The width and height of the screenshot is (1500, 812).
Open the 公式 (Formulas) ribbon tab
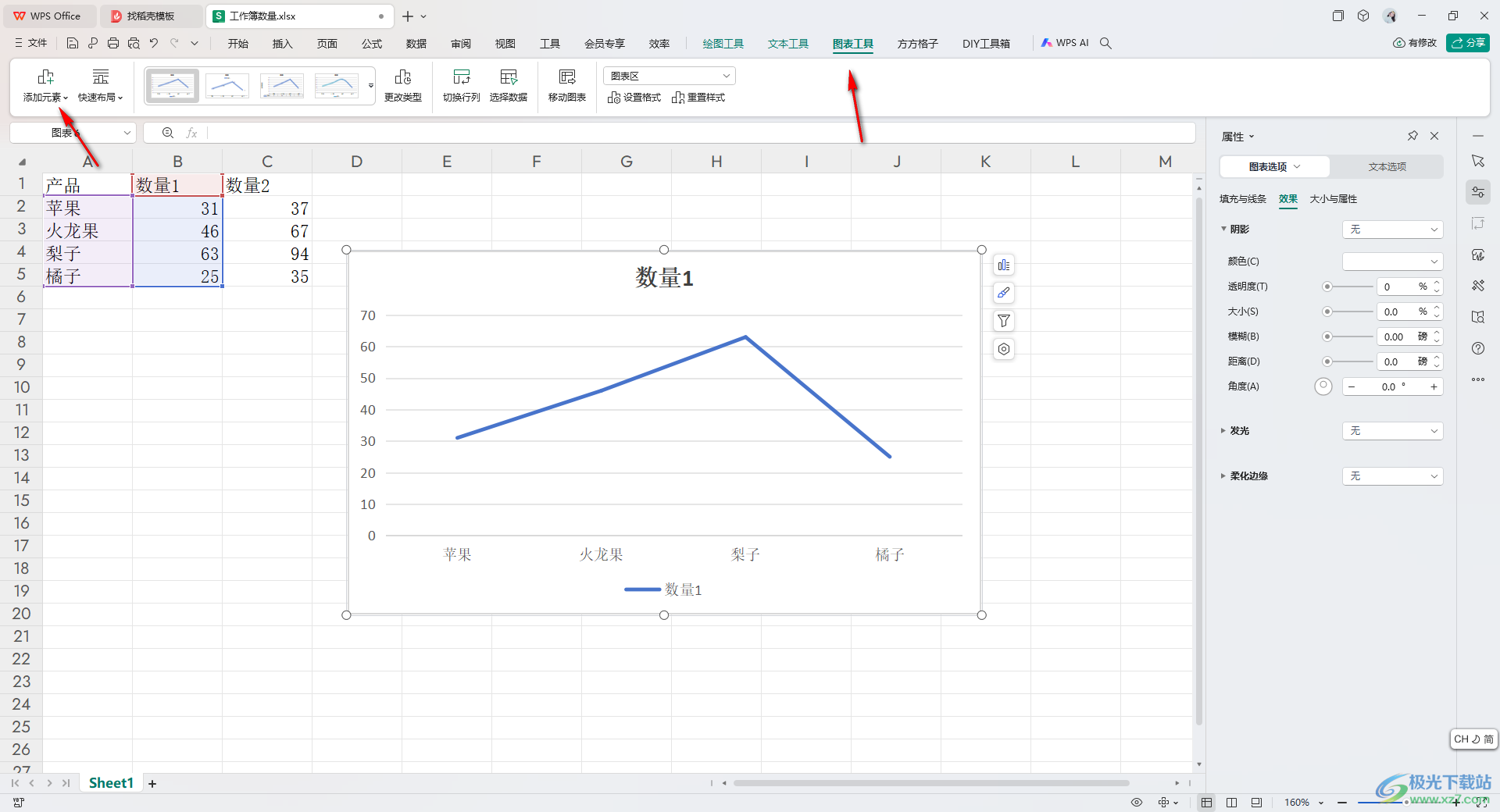[372, 44]
